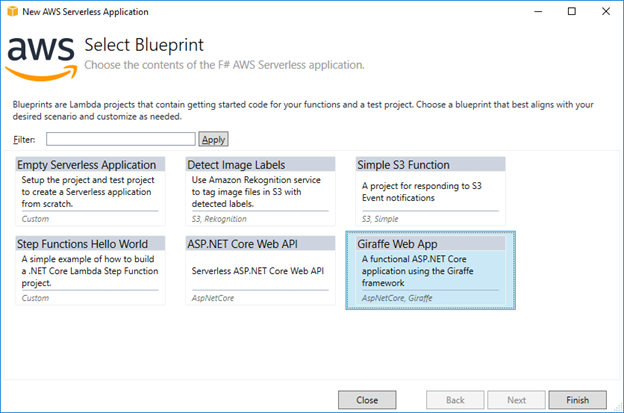Click the 'S3, Simple' tag text

(x=380, y=219)
